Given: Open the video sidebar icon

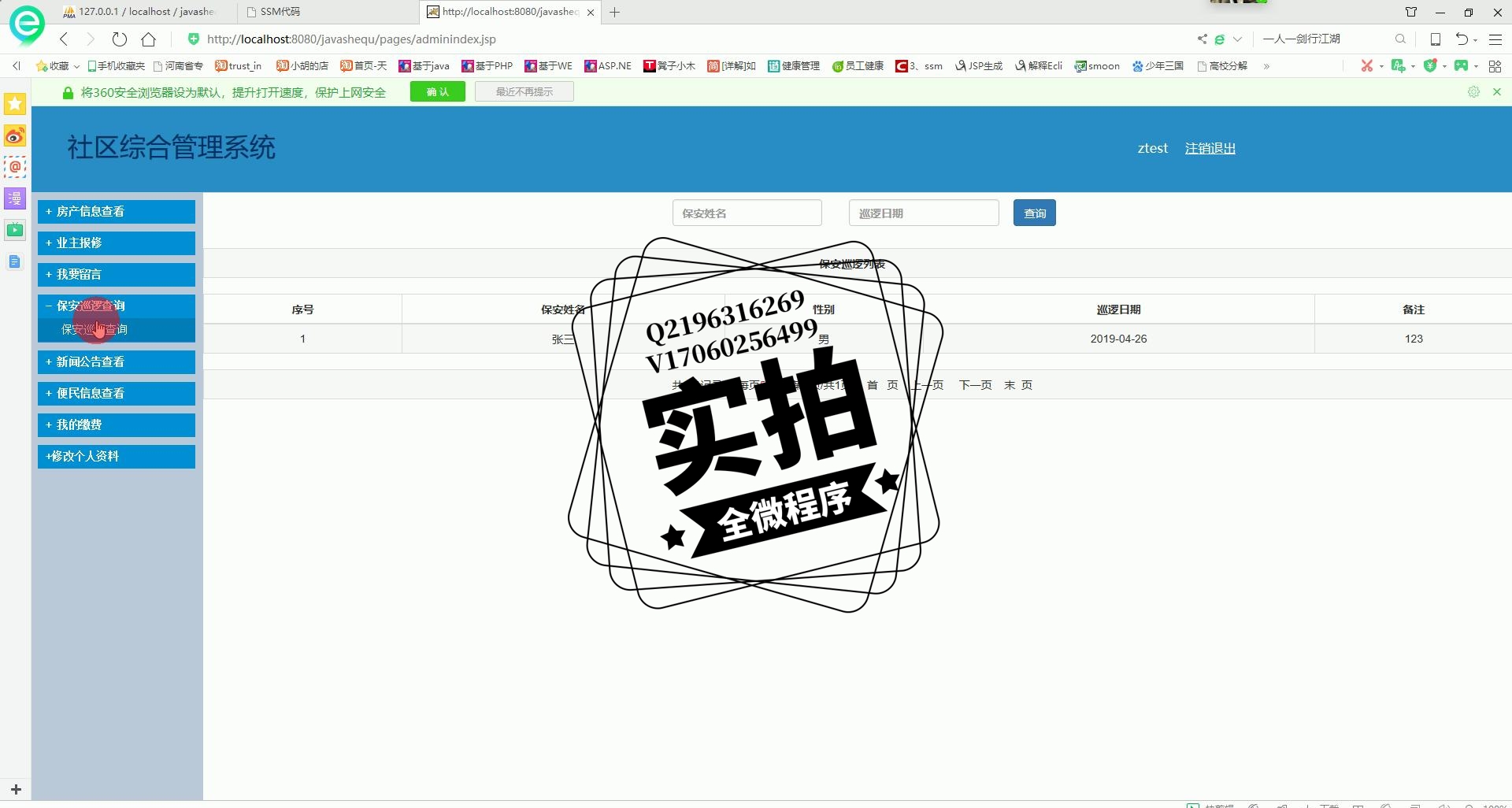Looking at the screenshot, I should coord(15,230).
